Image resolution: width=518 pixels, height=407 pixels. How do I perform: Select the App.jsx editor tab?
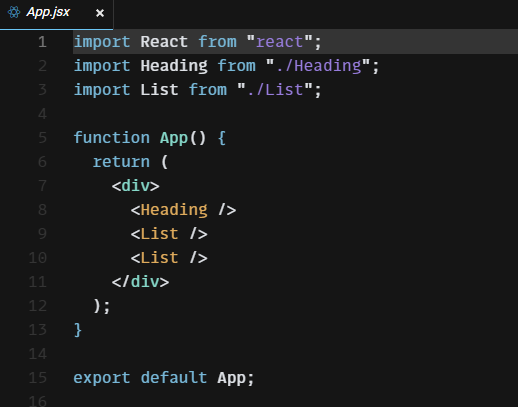(56, 14)
